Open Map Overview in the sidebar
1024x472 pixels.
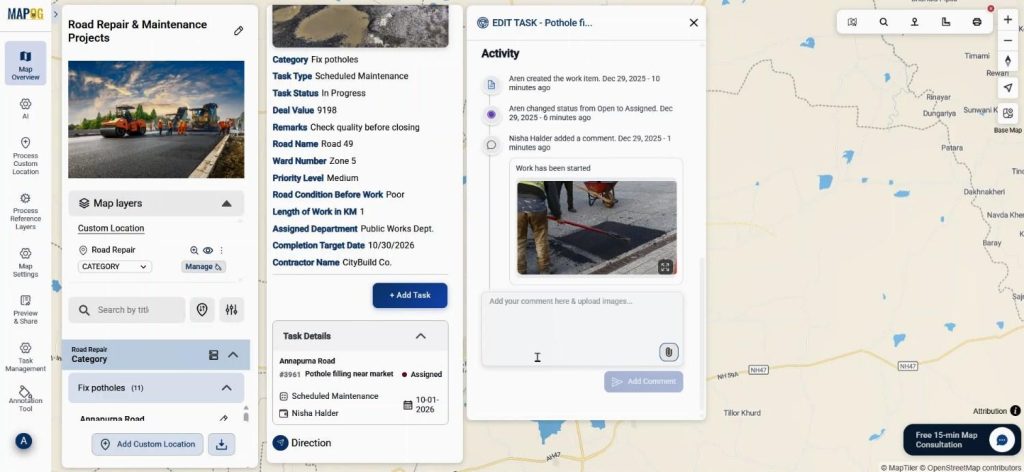tap(25, 63)
